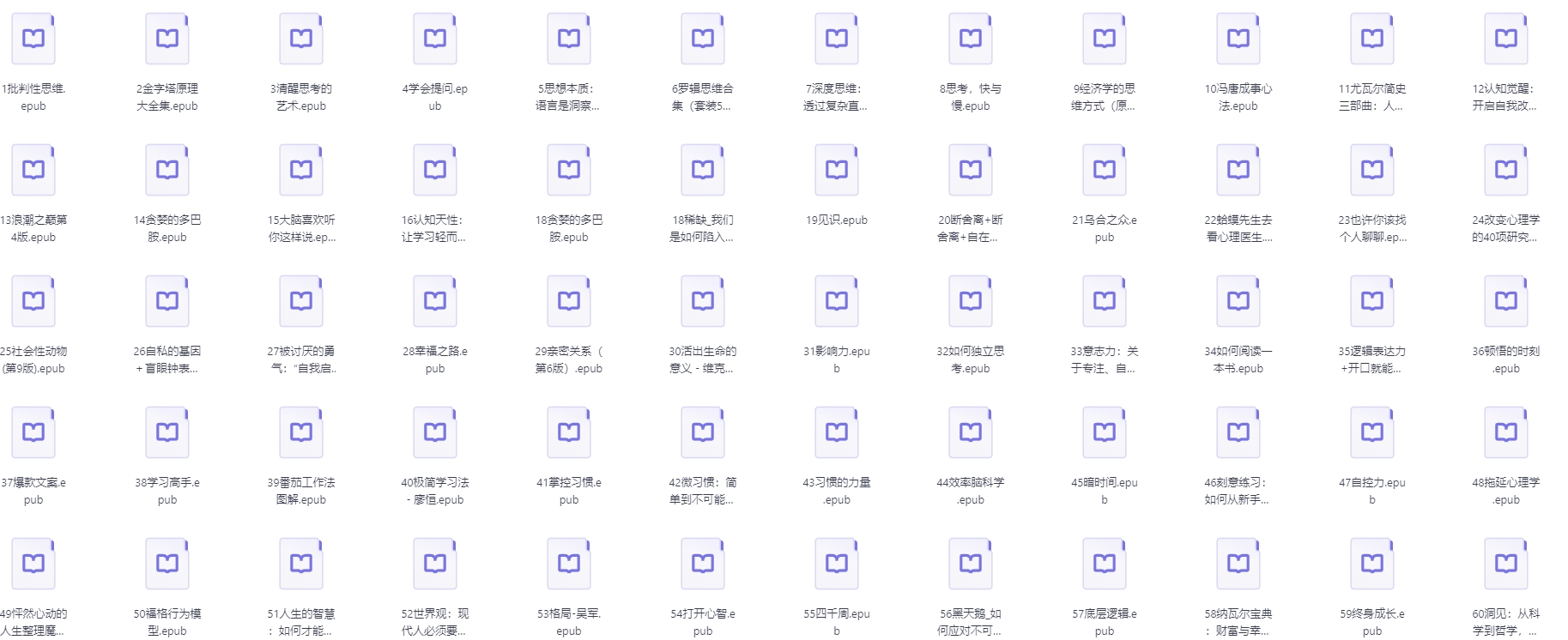Choose the 45暗时间.epub file icon
The width and height of the screenshot is (1568, 640).
pos(1105,432)
